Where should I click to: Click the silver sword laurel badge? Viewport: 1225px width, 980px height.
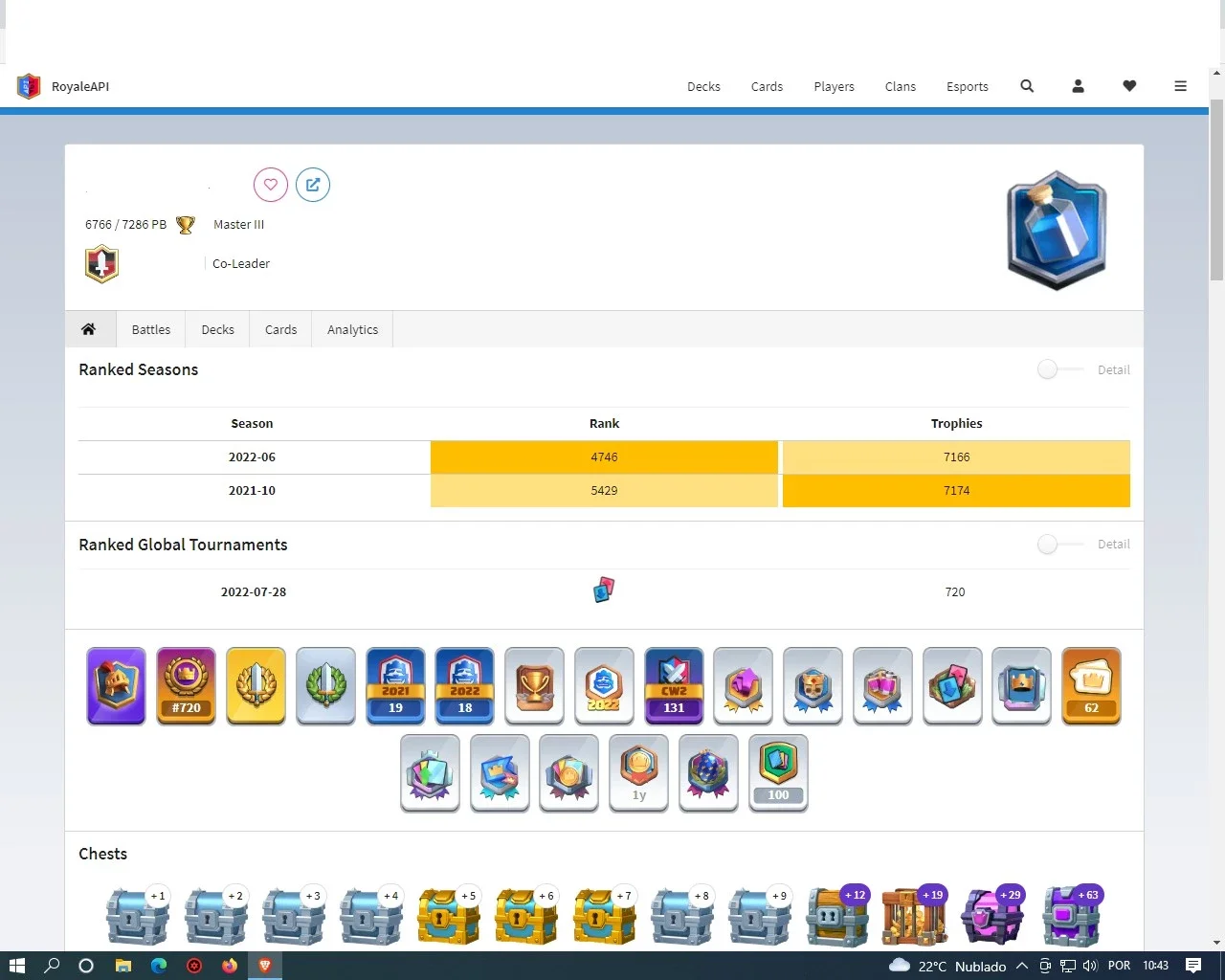click(x=326, y=686)
